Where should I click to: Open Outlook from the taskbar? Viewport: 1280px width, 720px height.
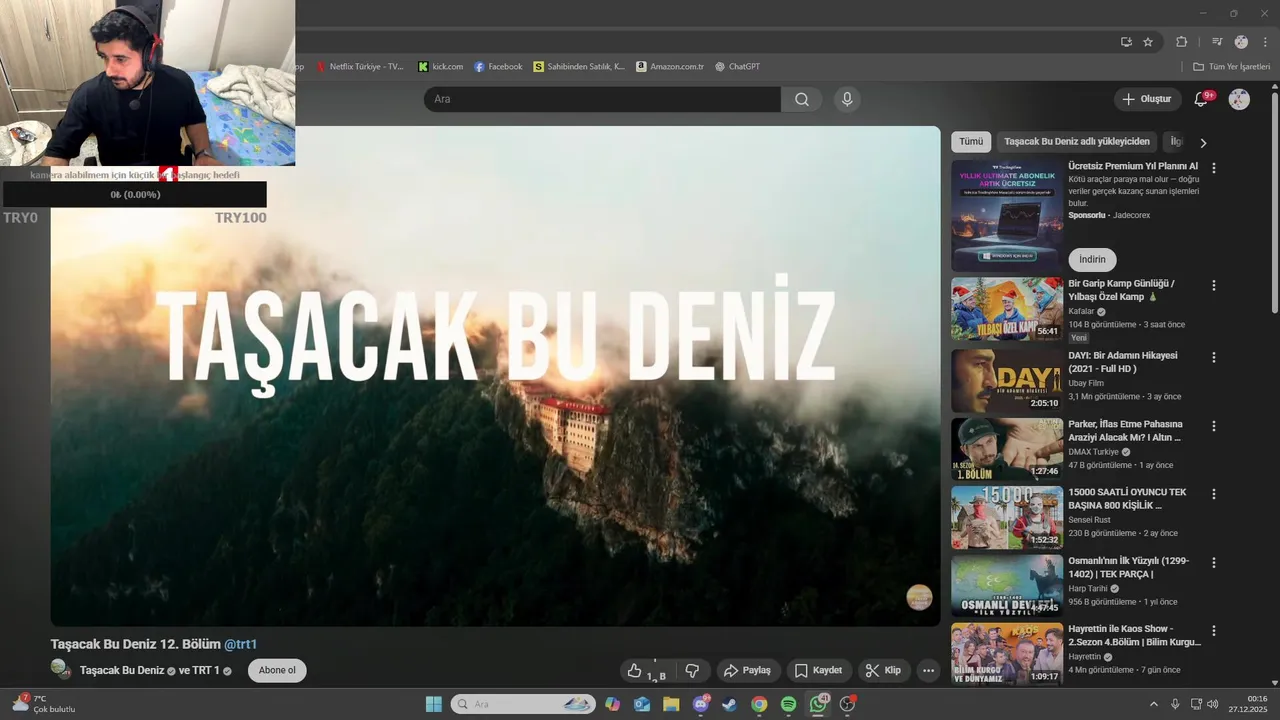[642, 704]
